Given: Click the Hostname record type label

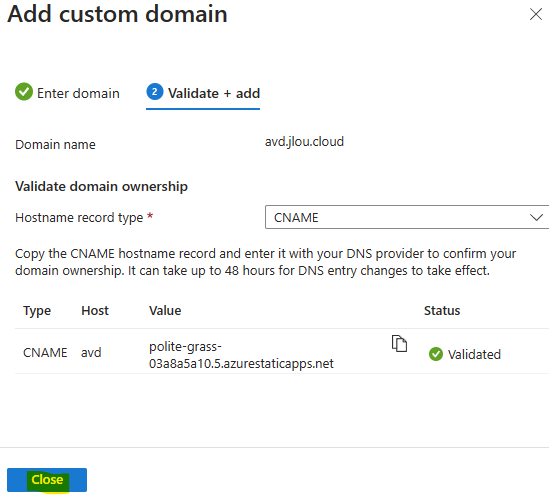Looking at the screenshot, I should [x=79, y=217].
